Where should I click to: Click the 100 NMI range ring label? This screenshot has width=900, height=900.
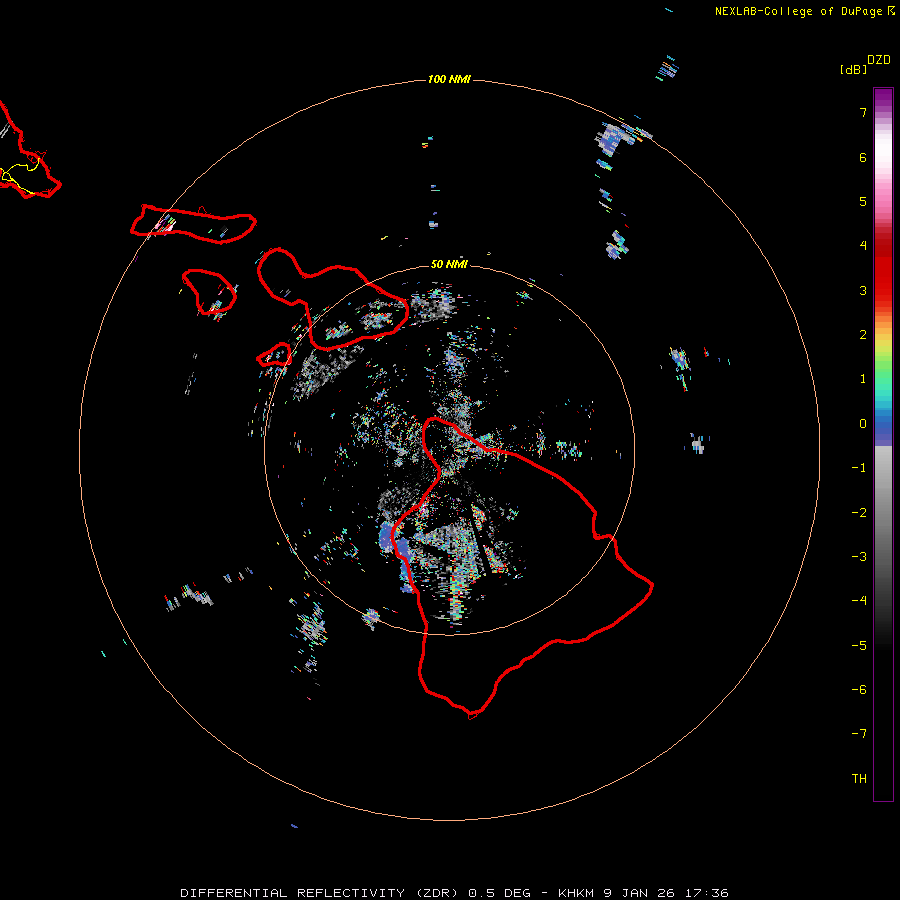coord(449,79)
